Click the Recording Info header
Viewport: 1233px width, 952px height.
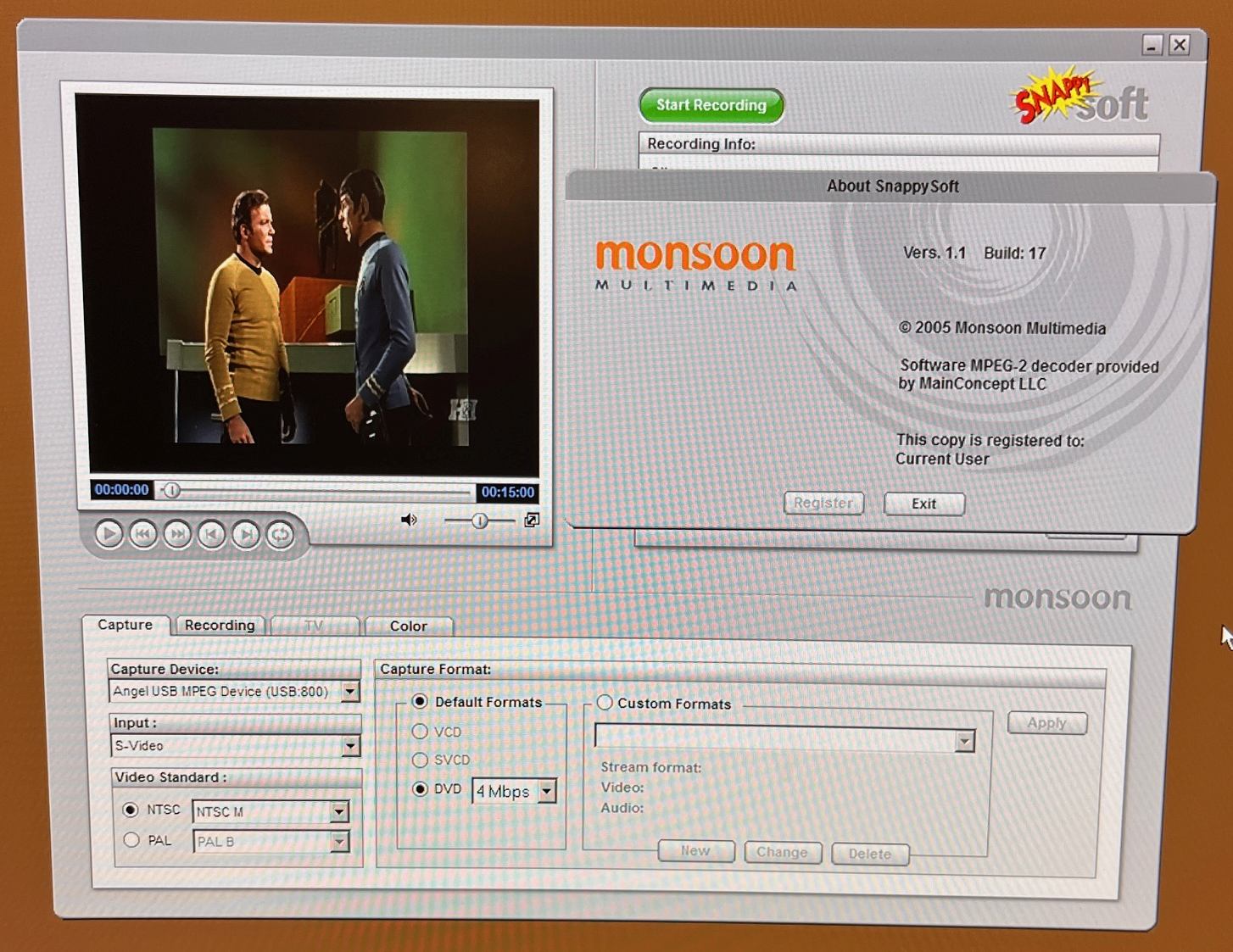[899, 144]
